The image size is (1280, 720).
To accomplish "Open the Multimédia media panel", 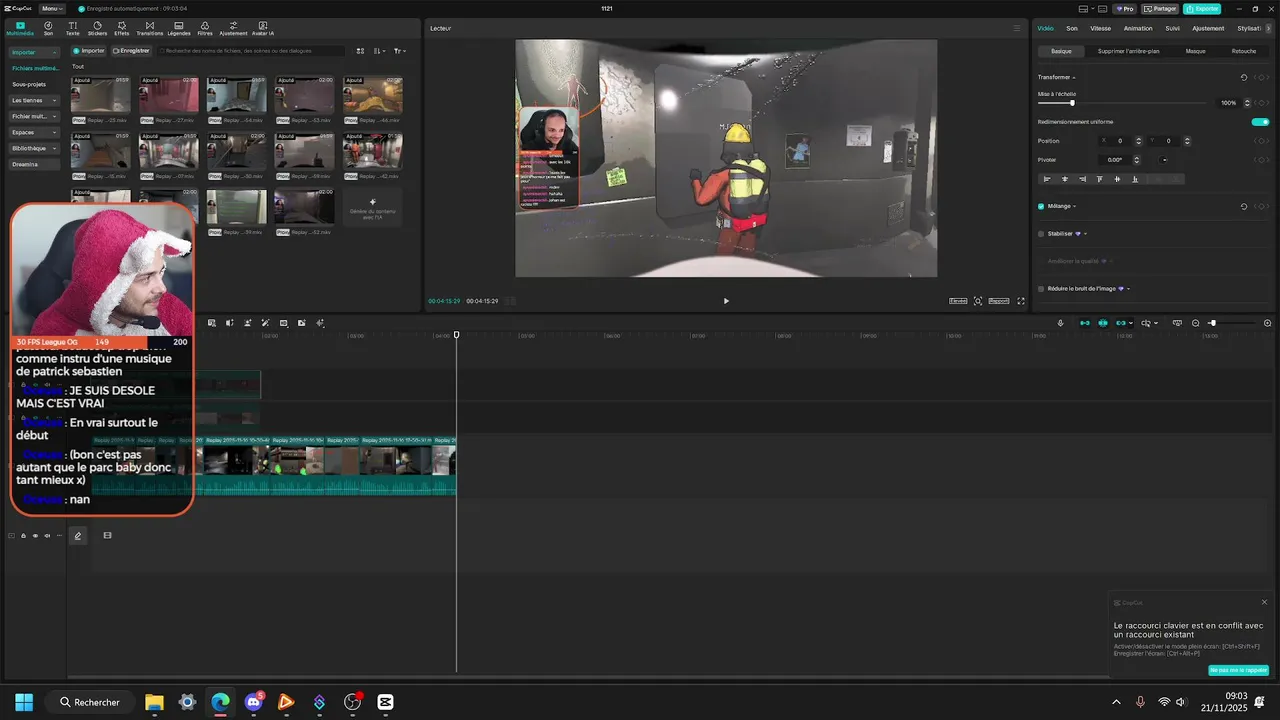I will 20,28.
